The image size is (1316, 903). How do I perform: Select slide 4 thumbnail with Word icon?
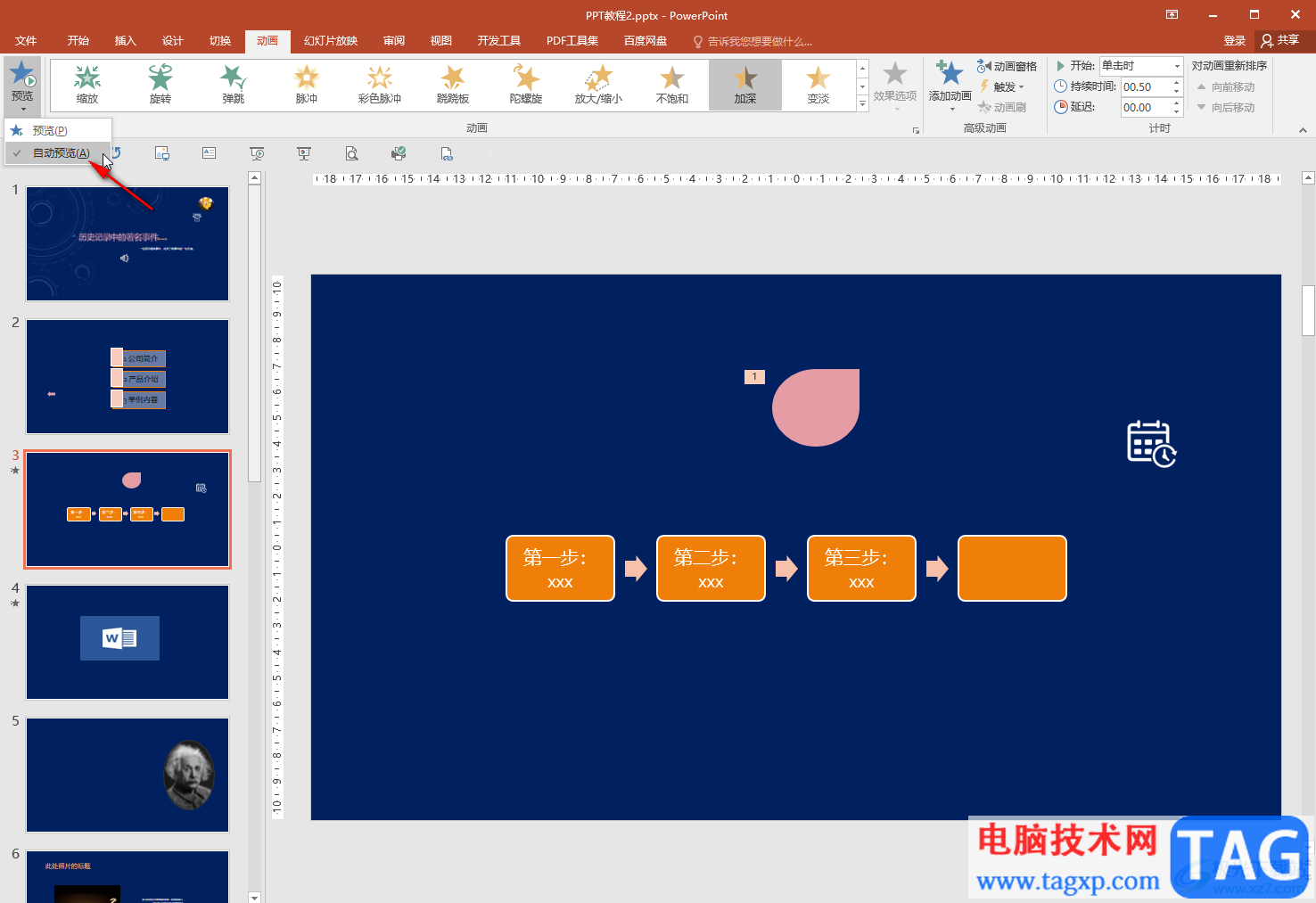click(x=127, y=642)
